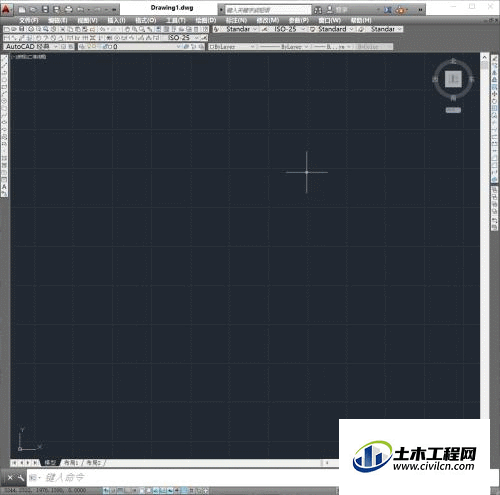Open the 插入(I) menu
Image resolution: width=500 pixels, height=495 pixels.
[116, 20]
